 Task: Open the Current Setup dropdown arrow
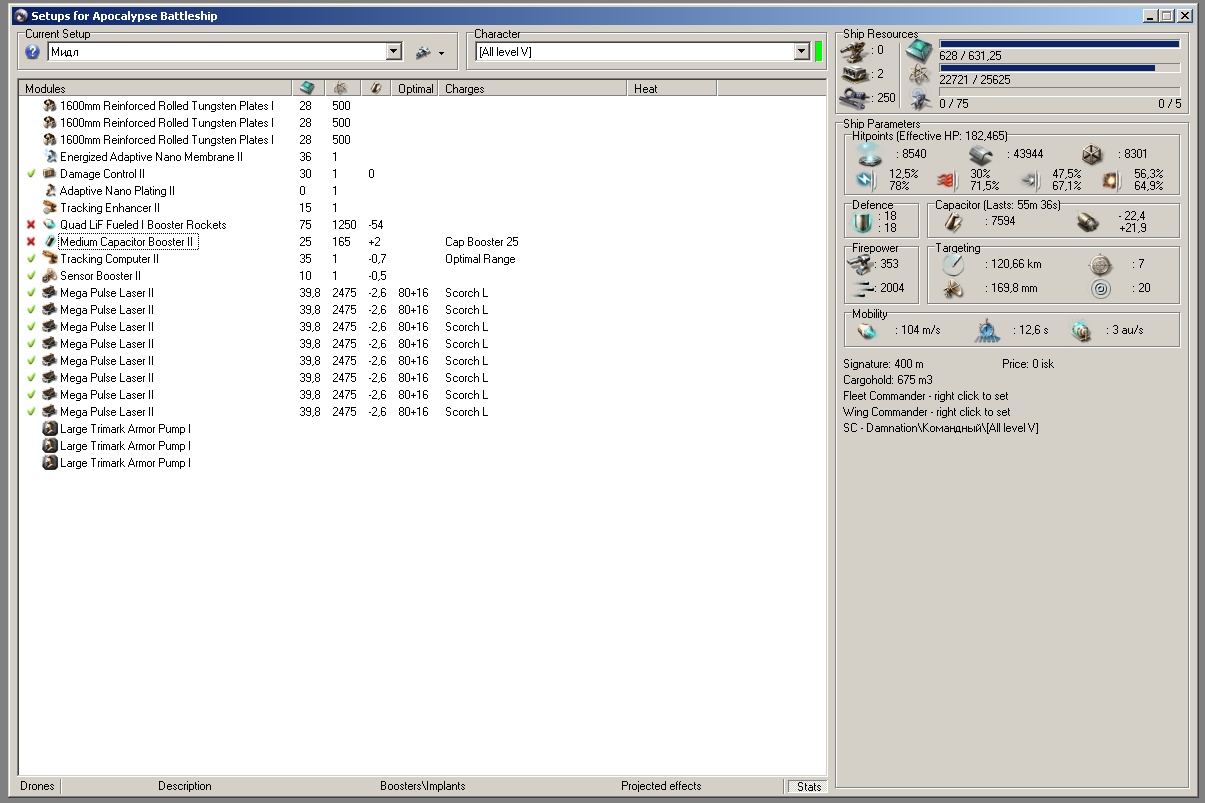(394, 52)
